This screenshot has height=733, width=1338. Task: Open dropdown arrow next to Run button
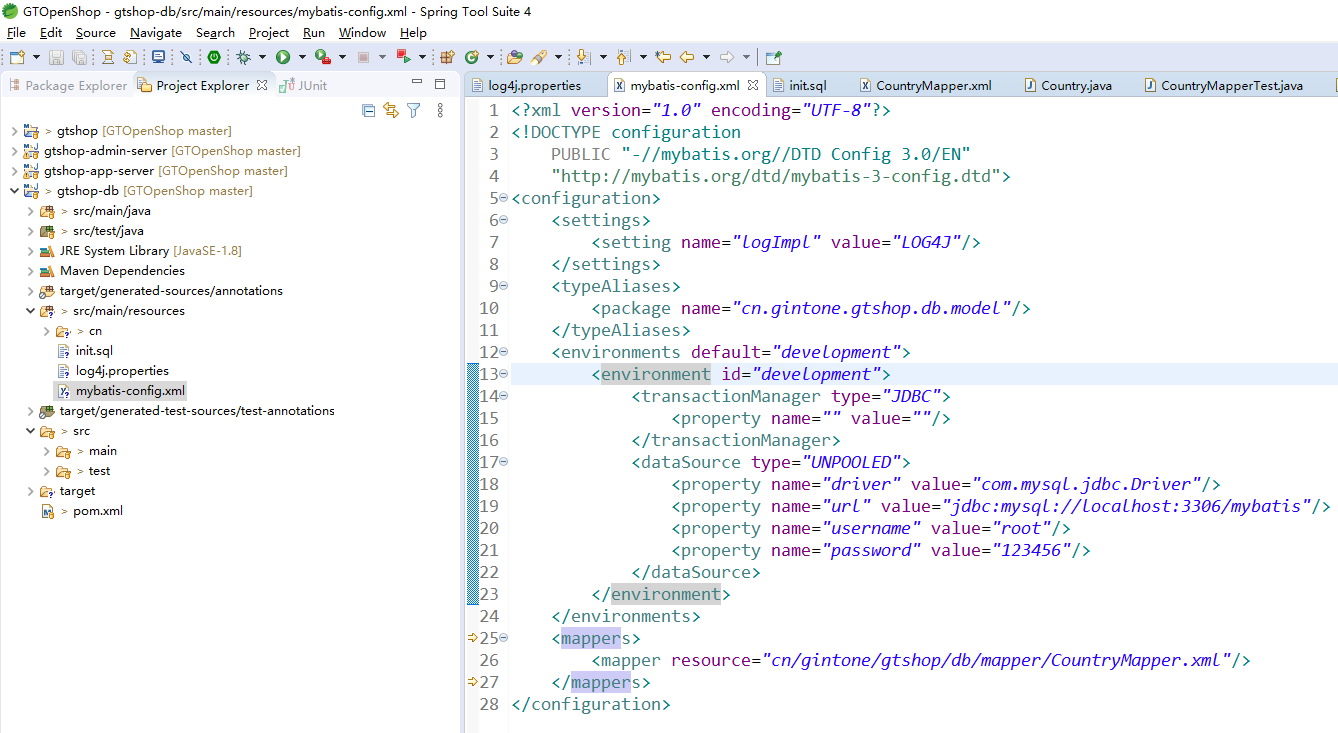(x=301, y=58)
